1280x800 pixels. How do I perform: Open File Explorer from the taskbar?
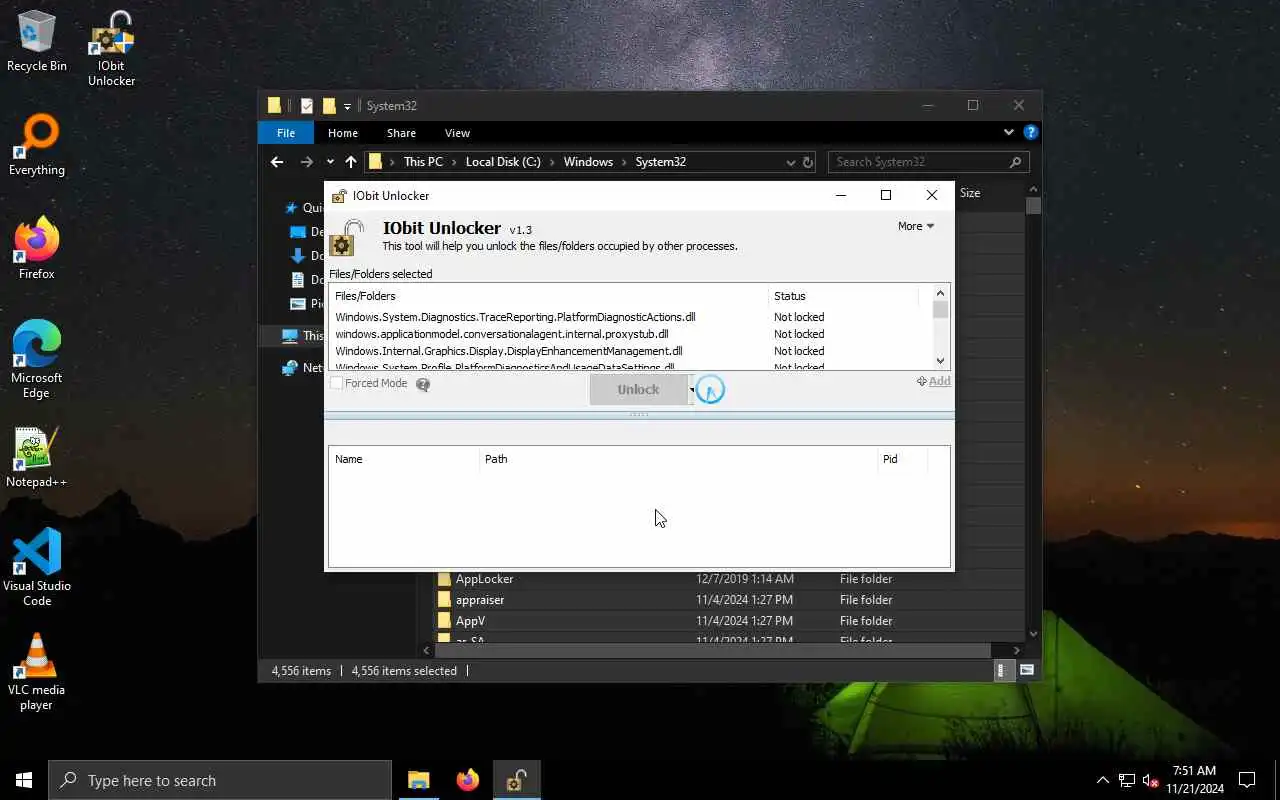[x=419, y=780]
